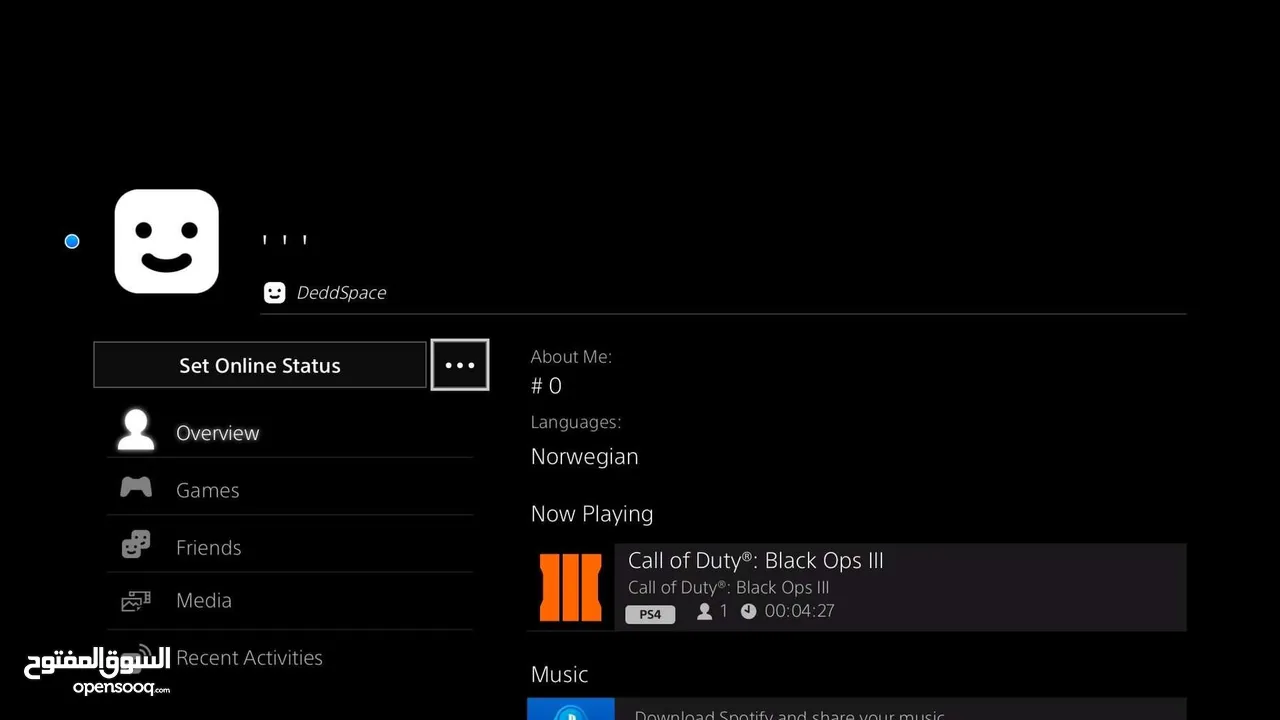The width and height of the screenshot is (1280, 720).
Task: Select the Games controller icon
Action: (x=136, y=488)
